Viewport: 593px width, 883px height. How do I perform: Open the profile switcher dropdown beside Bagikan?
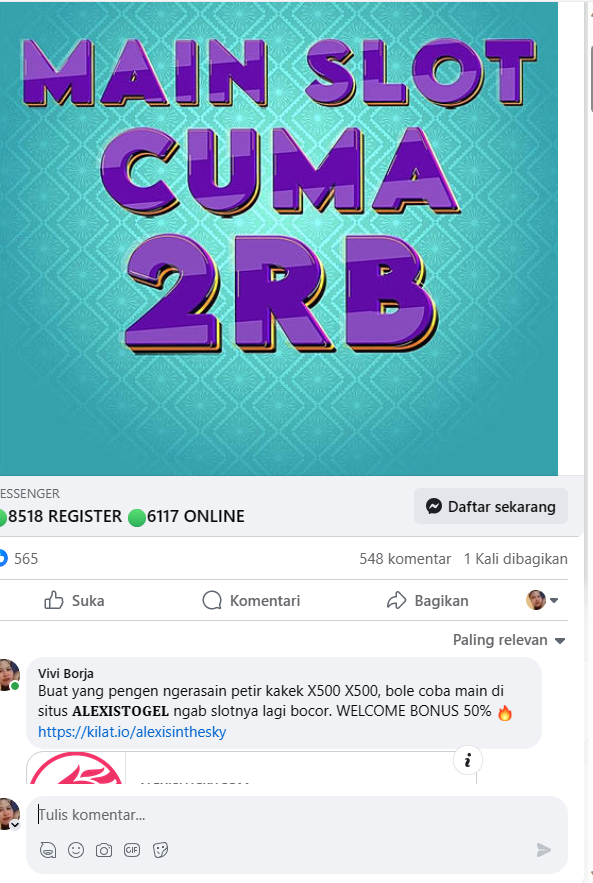click(x=542, y=600)
